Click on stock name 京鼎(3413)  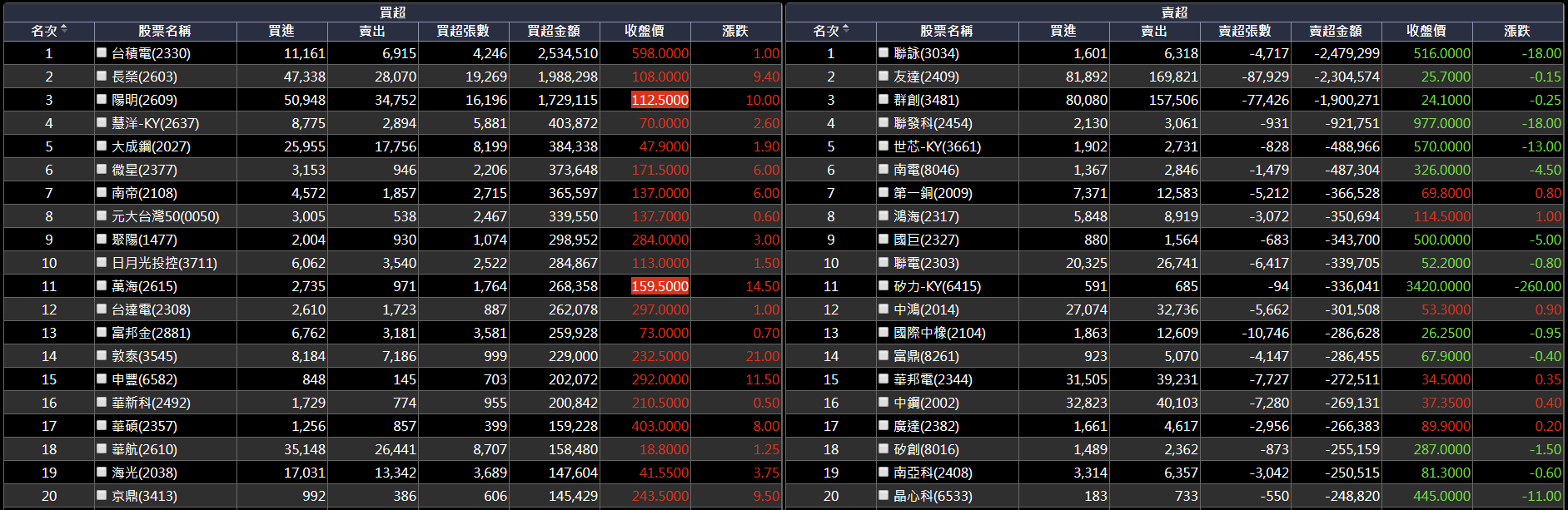click(144, 496)
